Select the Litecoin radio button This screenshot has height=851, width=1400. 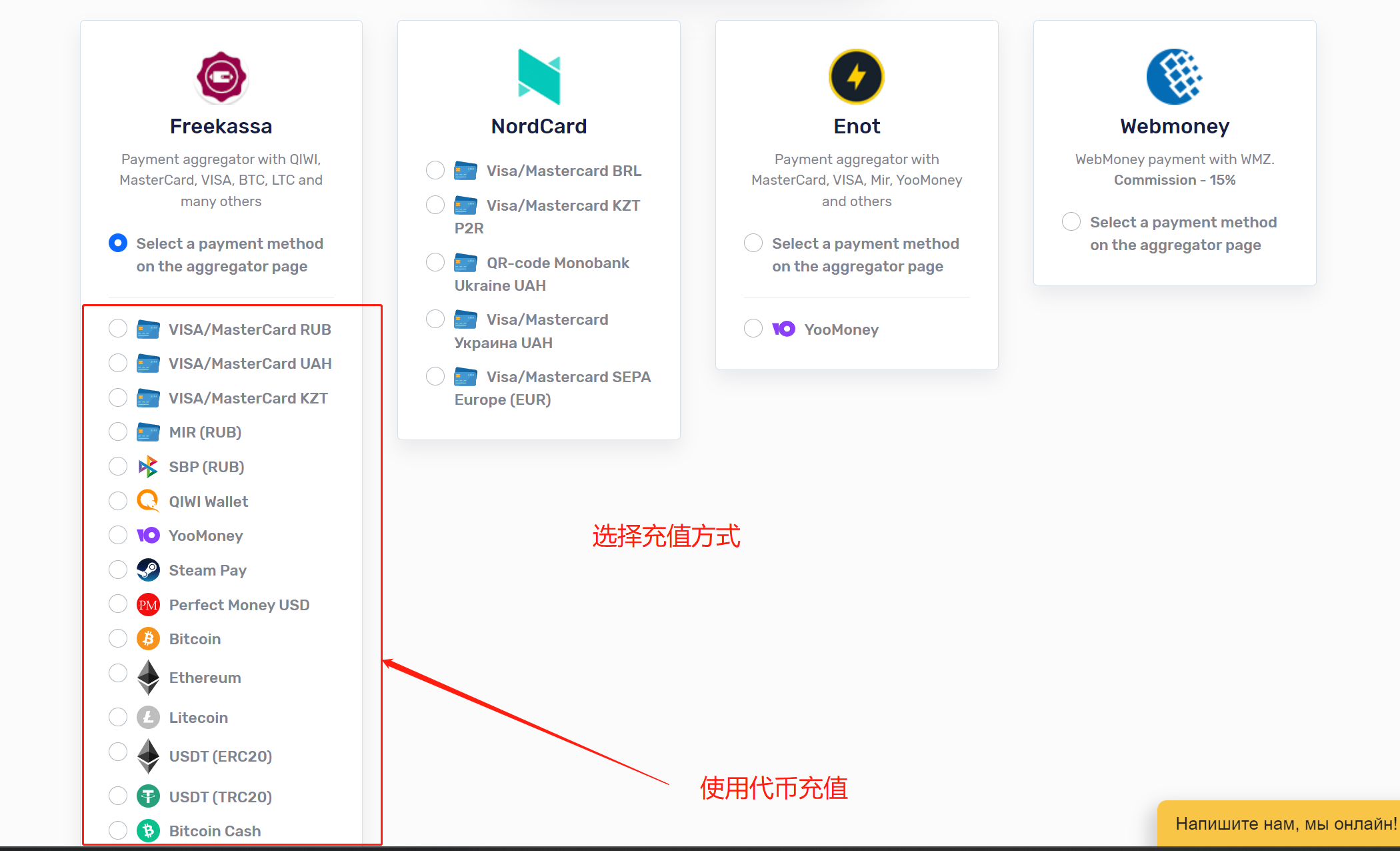118,717
